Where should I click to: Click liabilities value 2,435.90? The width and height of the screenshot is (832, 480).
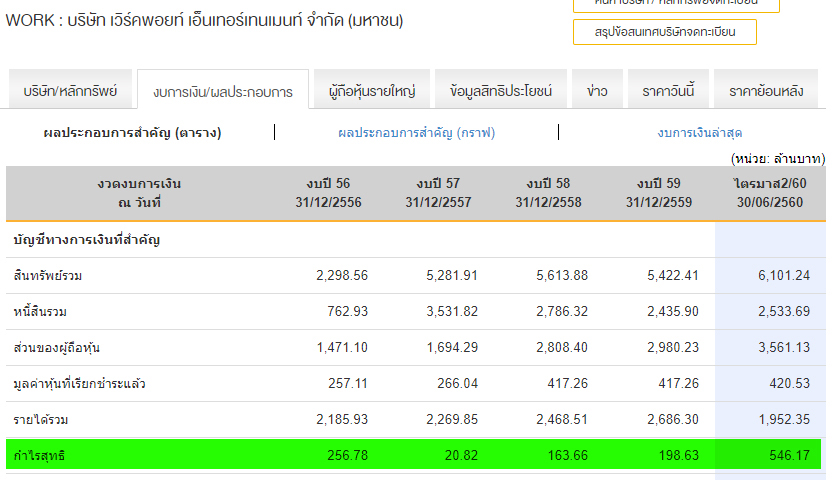pos(672,311)
